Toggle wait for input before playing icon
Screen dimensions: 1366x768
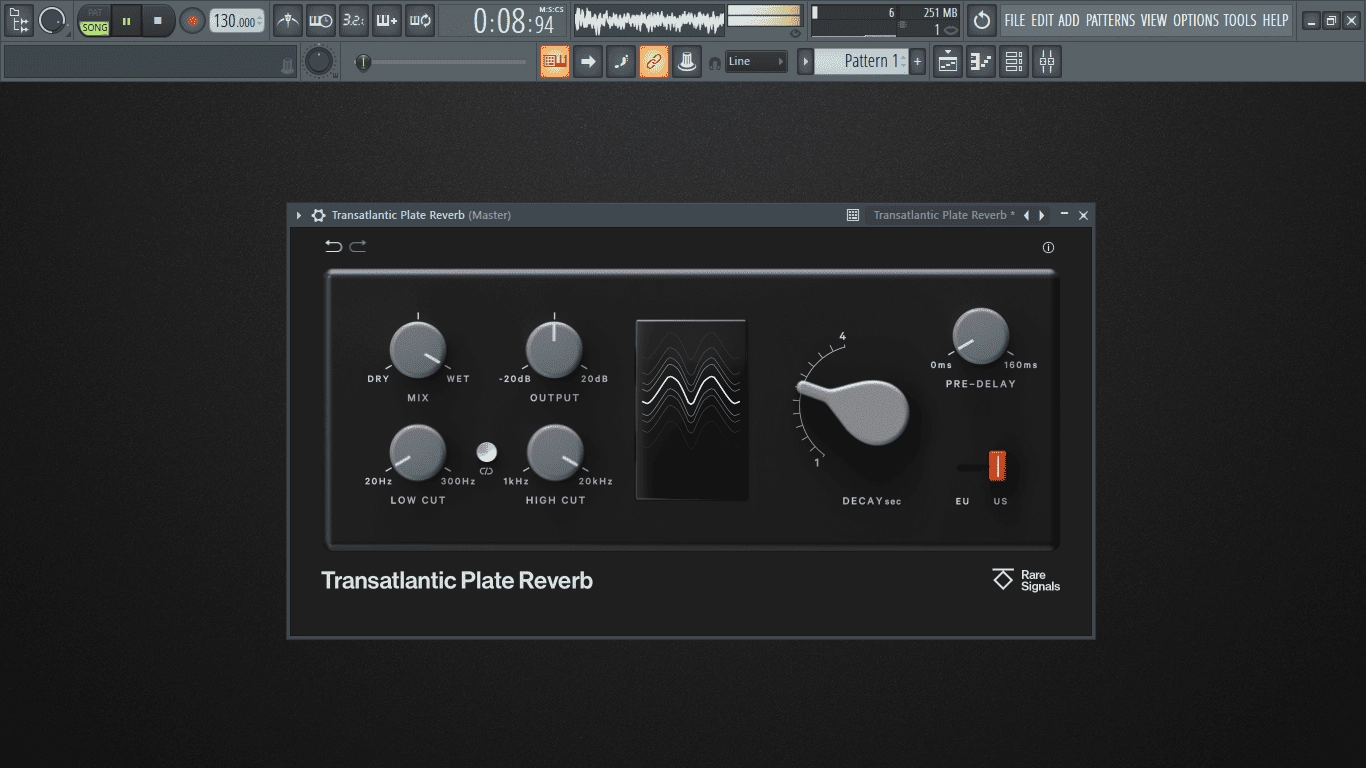click(321, 20)
